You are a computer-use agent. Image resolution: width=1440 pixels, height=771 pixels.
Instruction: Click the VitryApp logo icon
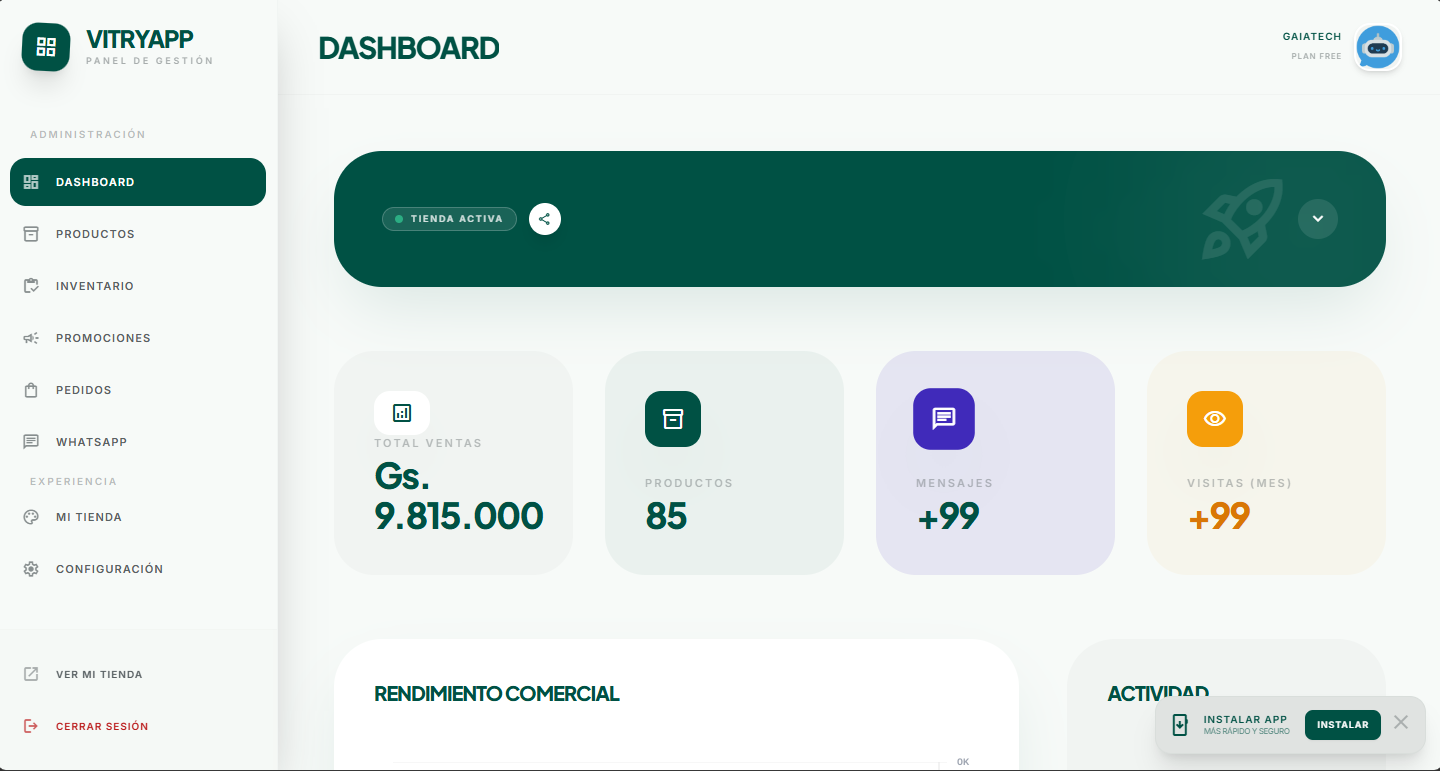46,47
